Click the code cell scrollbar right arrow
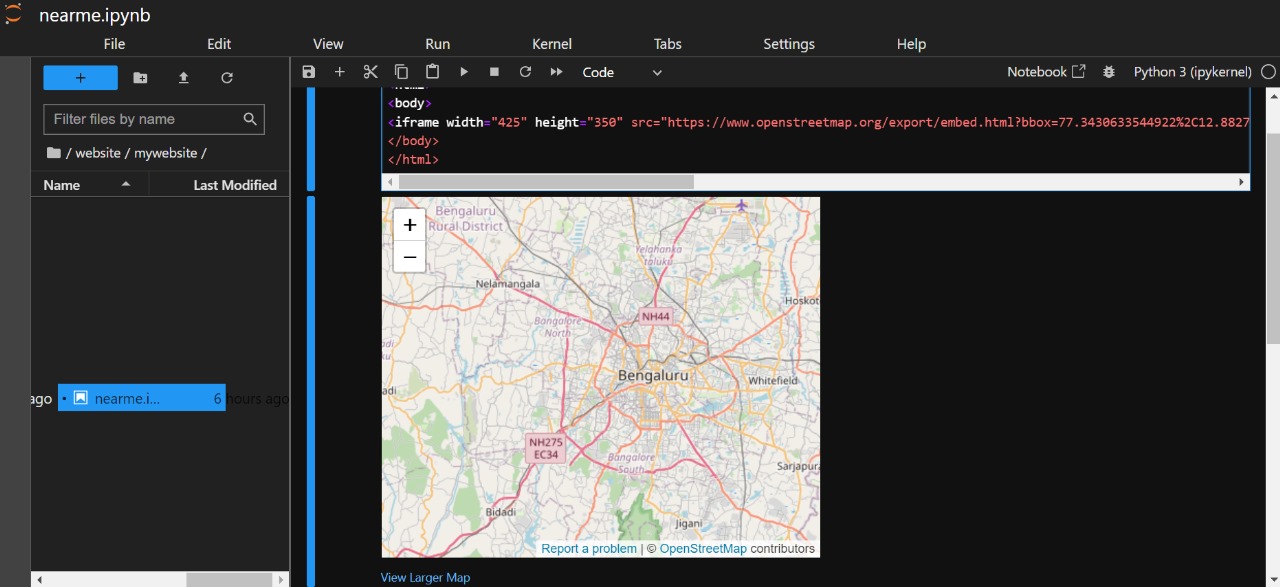Viewport: 1280px width, 587px height. click(1242, 182)
